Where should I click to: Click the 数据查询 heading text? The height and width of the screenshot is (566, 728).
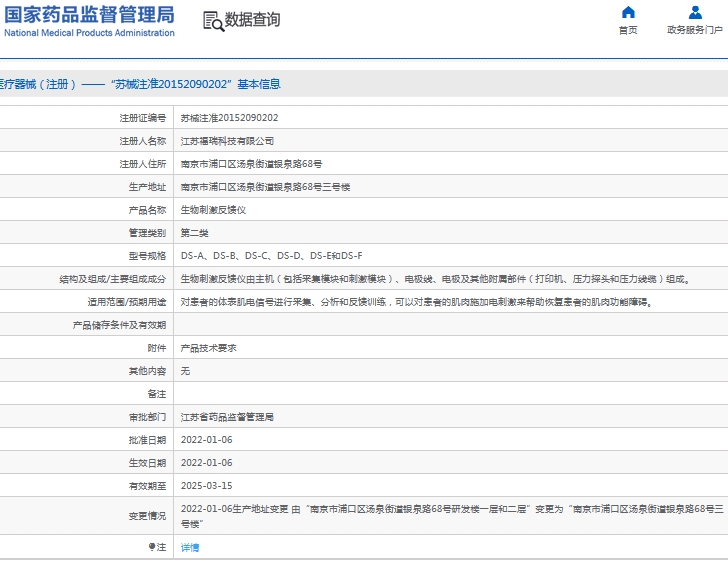[x=253, y=20]
